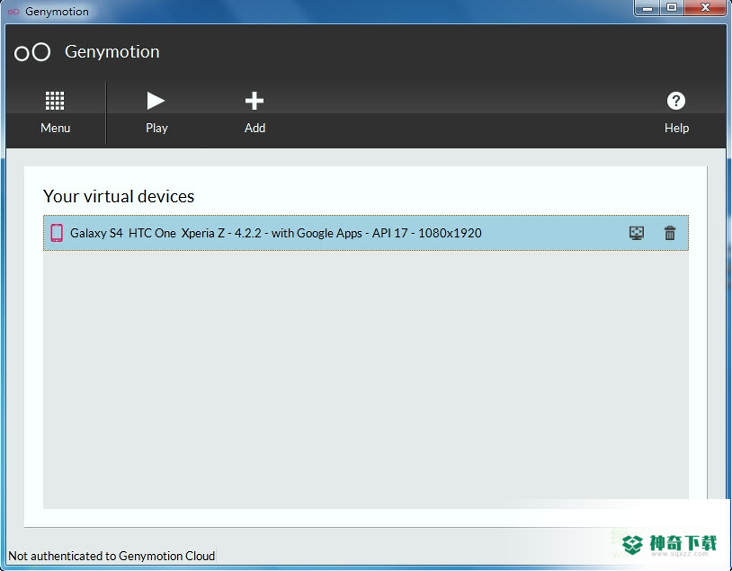This screenshot has width=732, height=571.
Task: Click the Genymotion title bar app icon
Action: [14, 12]
